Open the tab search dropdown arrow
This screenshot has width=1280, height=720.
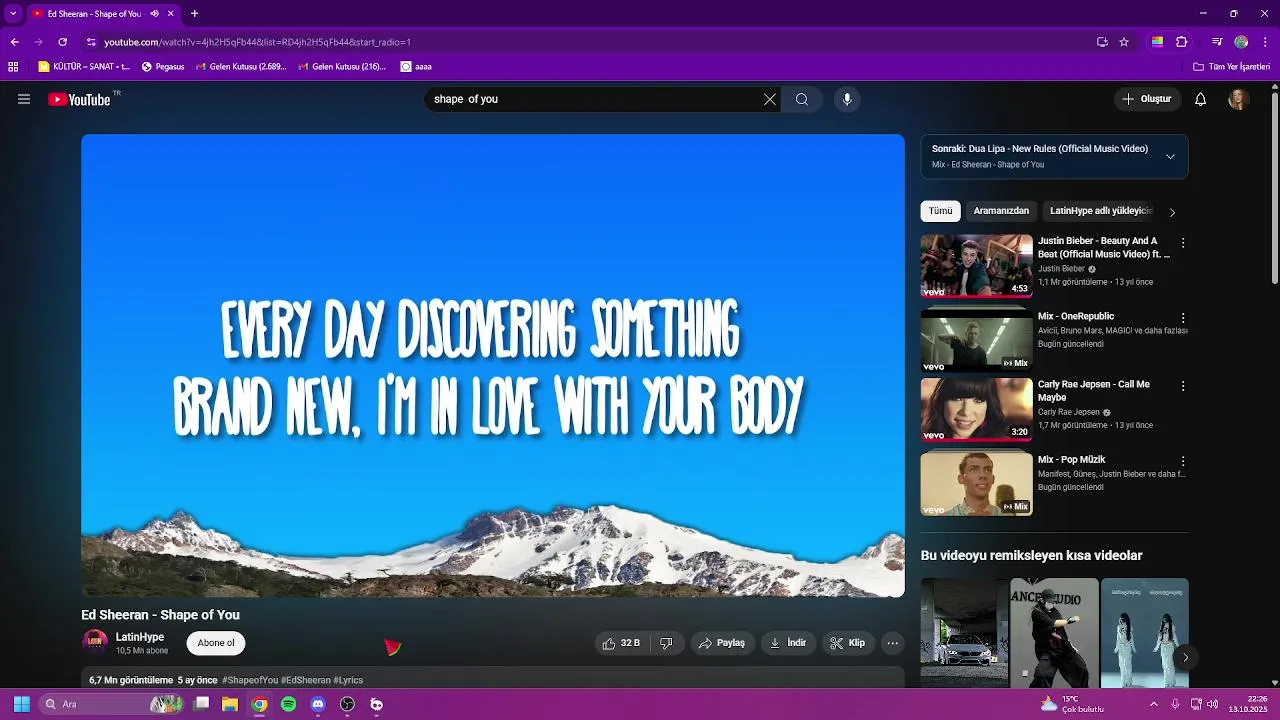pos(13,14)
